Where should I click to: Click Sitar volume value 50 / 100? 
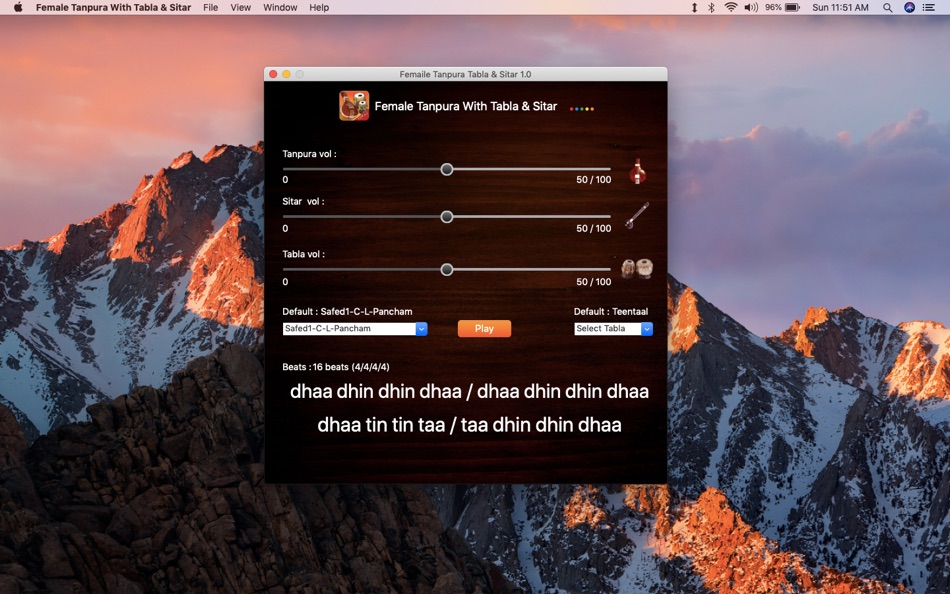point(594,229)
